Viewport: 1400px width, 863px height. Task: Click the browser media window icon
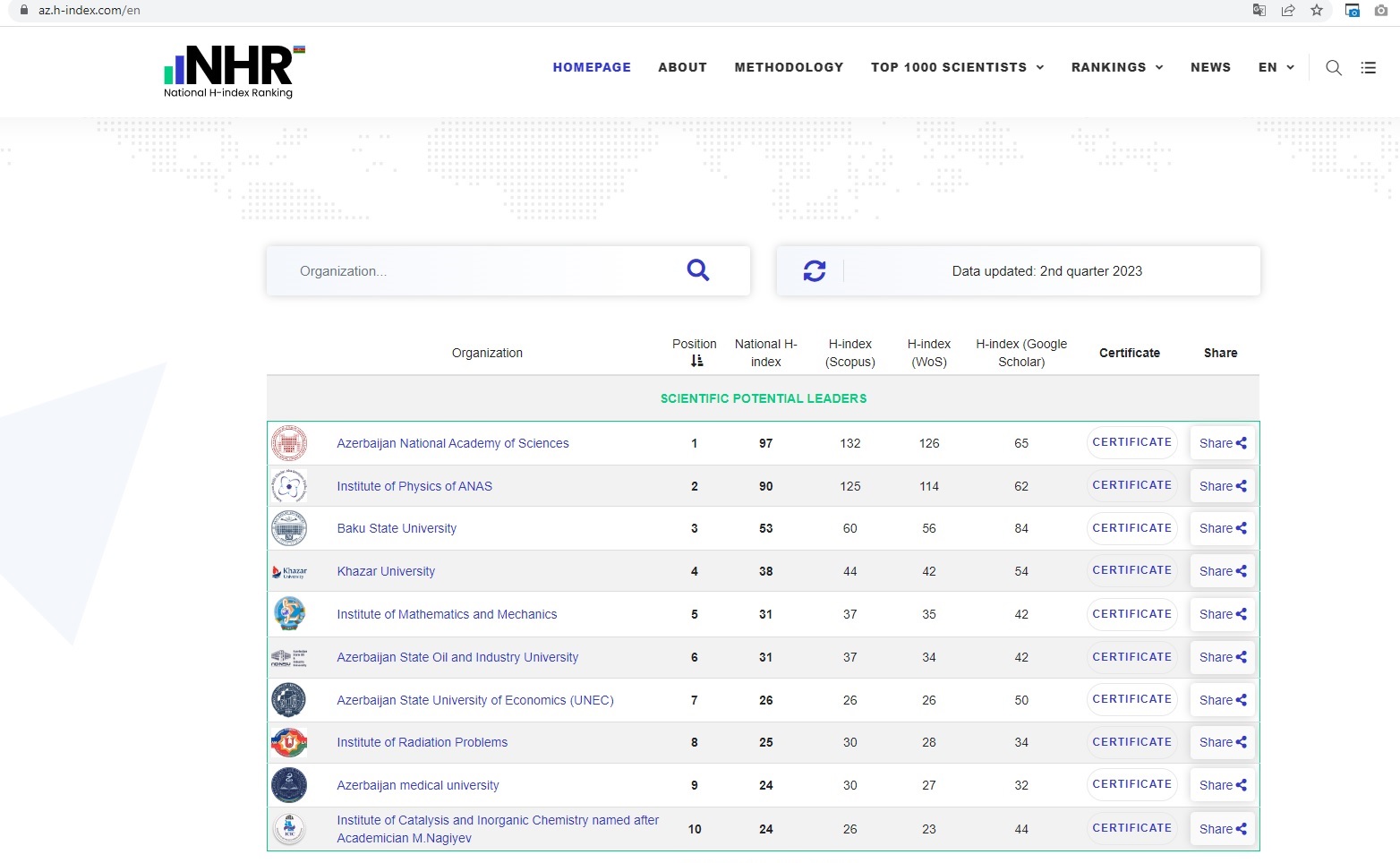(1353, 11)
